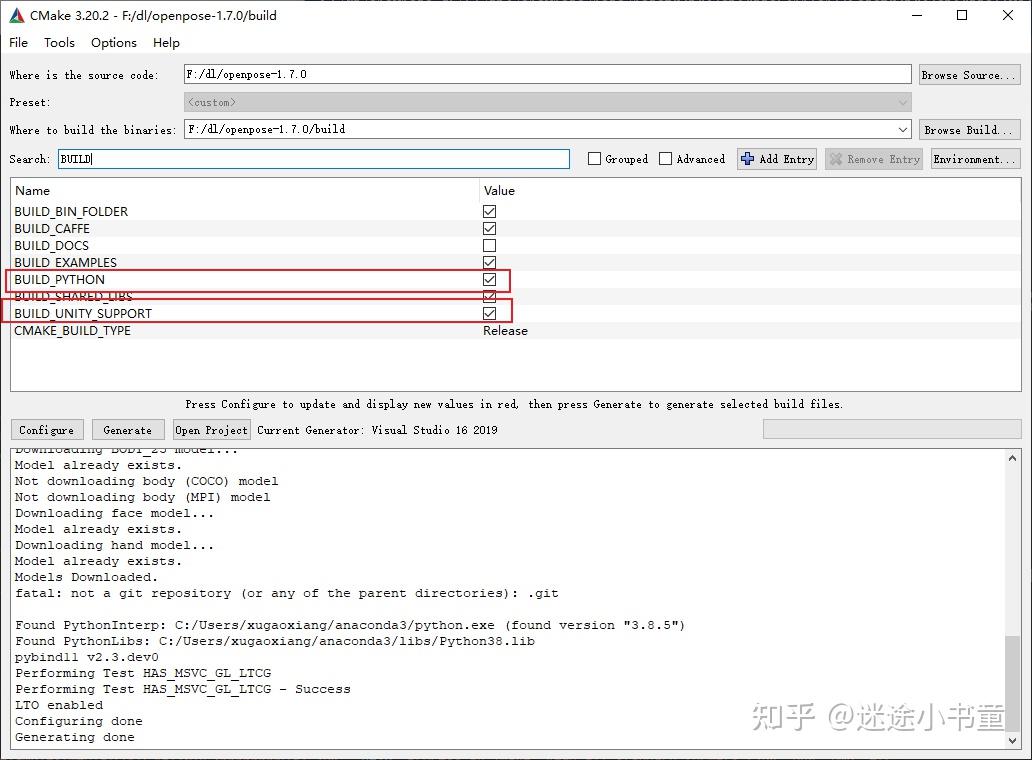The height and width of the screenshot is (760, 1032).
Task: Enable the BUILD_DOCS checkbox
Action: point(489,245)
